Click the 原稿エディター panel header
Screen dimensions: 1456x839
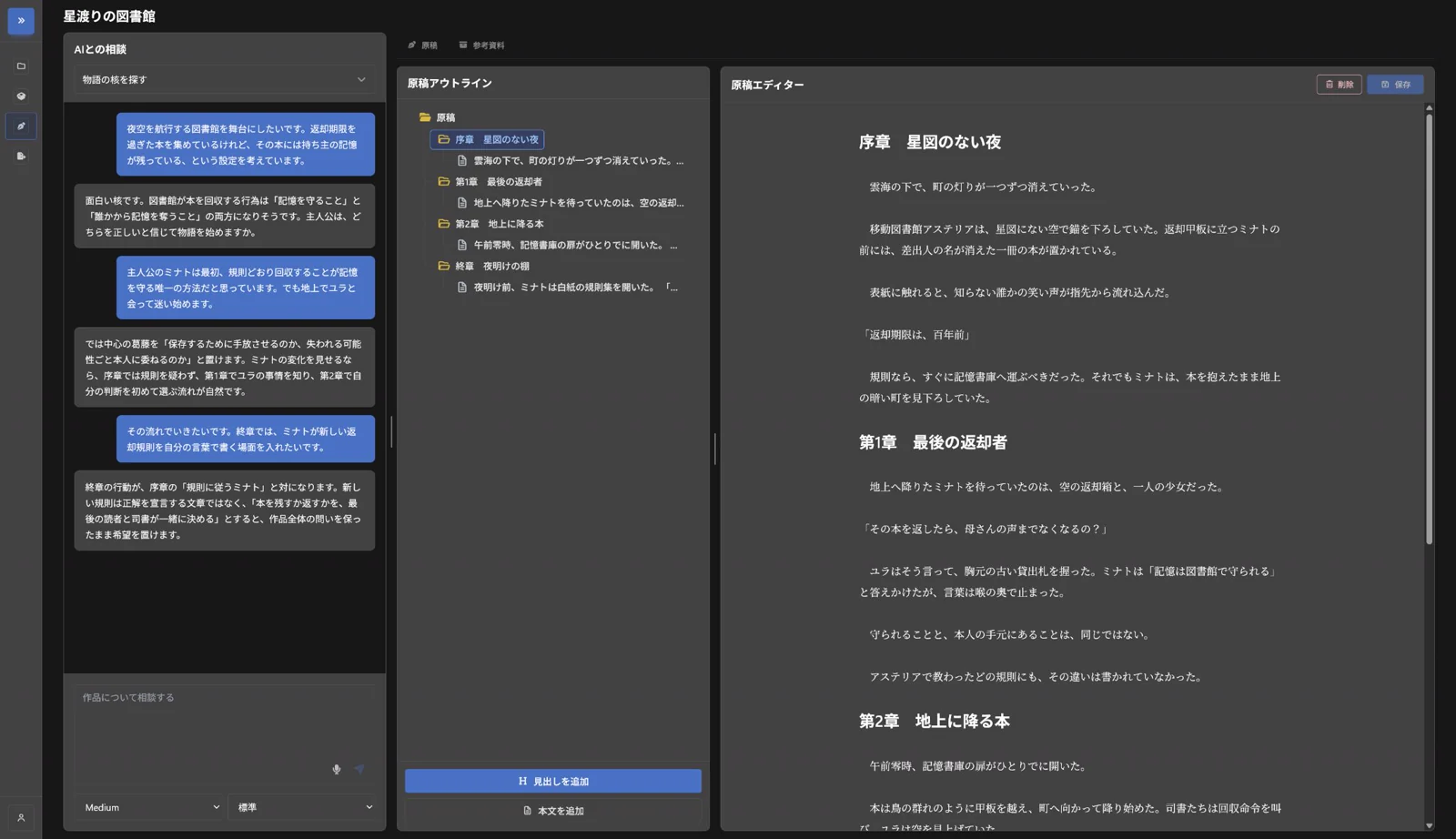coord(767,85)
